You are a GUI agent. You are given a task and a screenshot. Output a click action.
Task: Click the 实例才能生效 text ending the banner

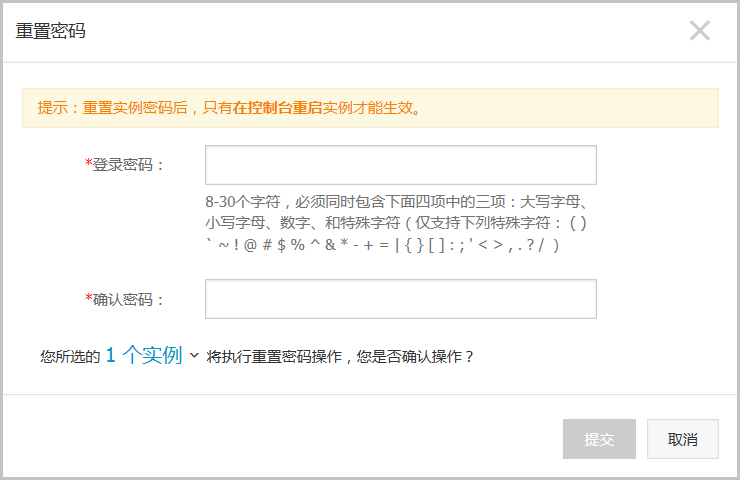[371, 108]
